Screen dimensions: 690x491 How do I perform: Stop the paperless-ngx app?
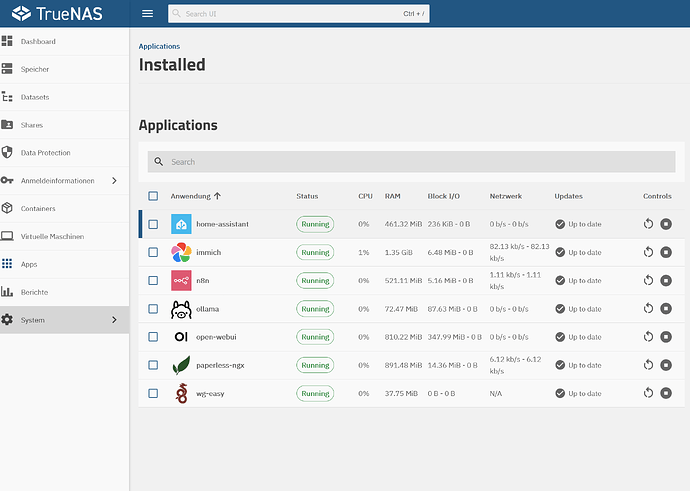666,365
